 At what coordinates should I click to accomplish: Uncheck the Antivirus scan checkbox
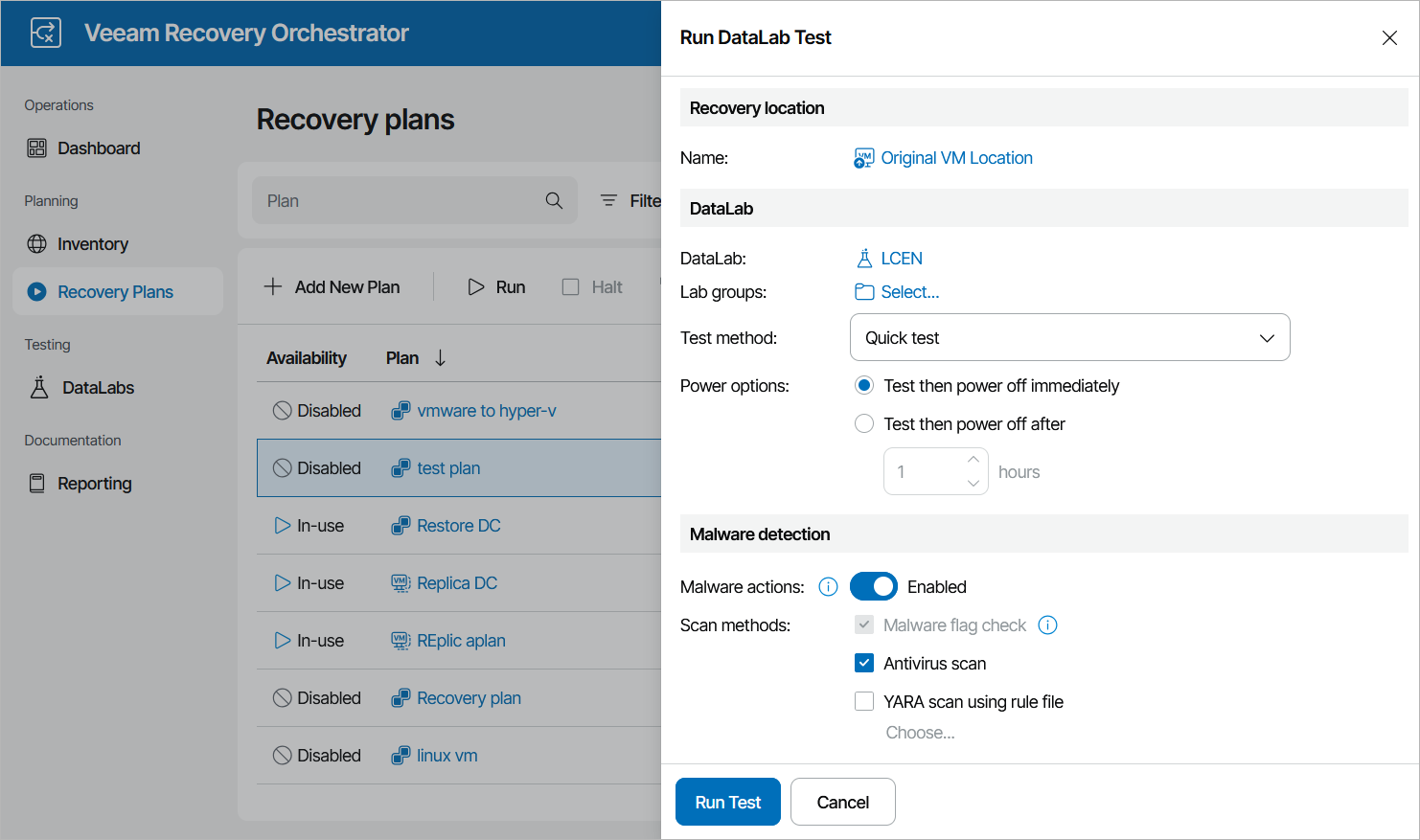(x=864, y=664)
